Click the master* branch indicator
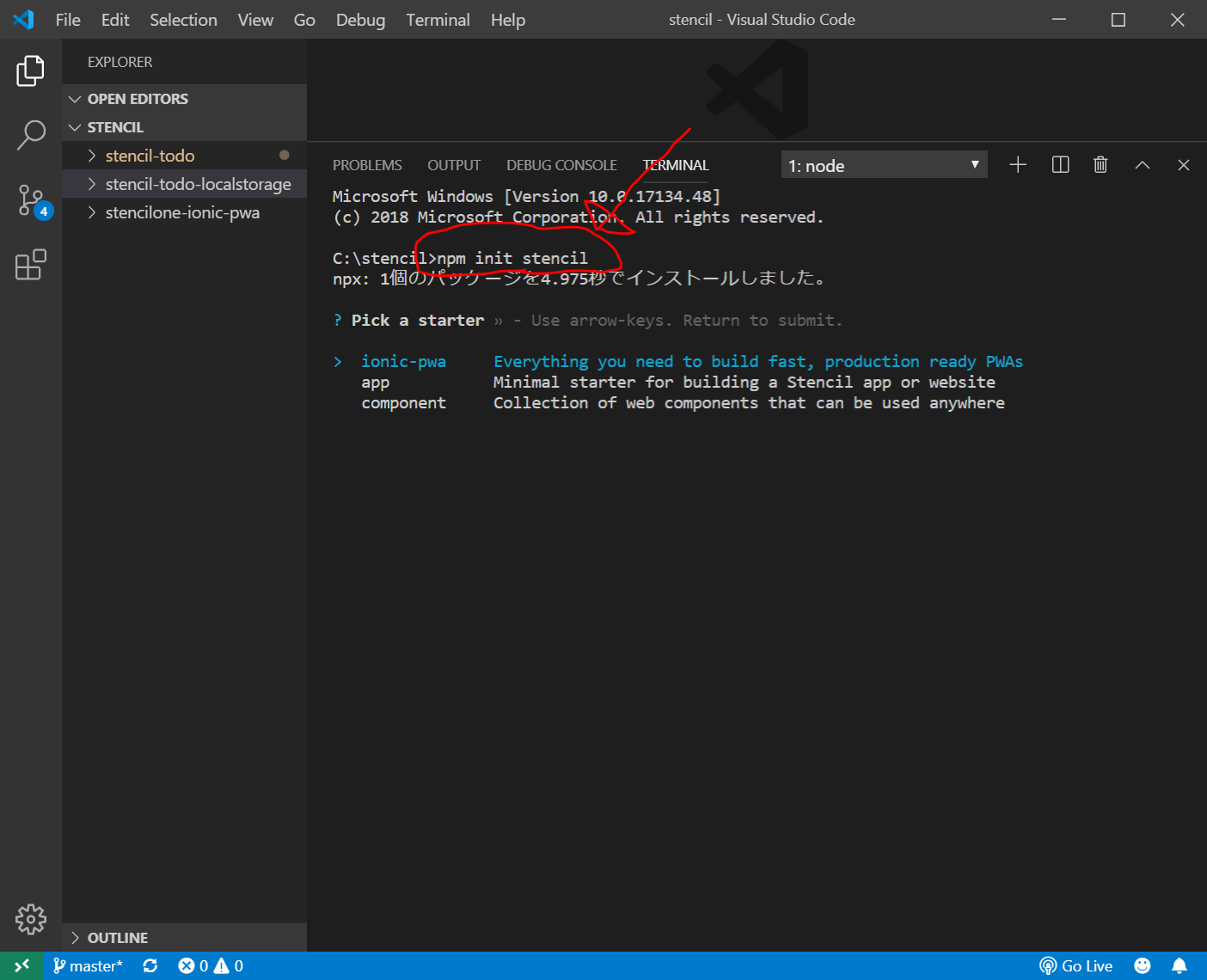 [x=88, y=965]
